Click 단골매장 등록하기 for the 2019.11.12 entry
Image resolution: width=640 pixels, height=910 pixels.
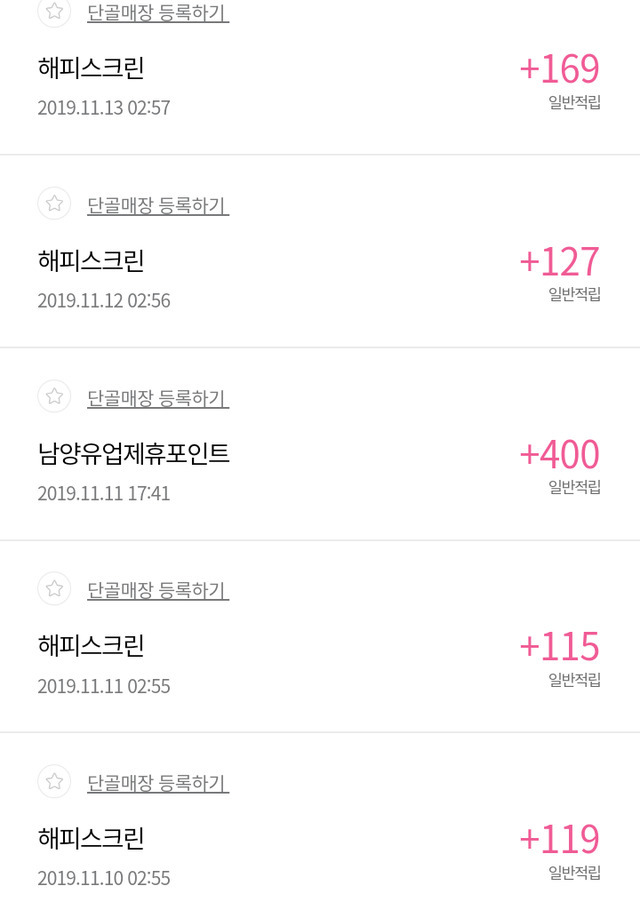pos(158,206)
